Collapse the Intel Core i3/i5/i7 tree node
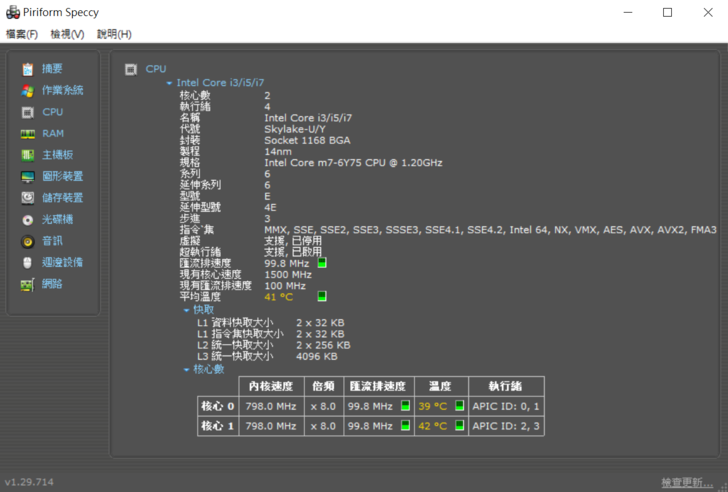This screenshot has height=492, width=728. (x=170, y=83)
